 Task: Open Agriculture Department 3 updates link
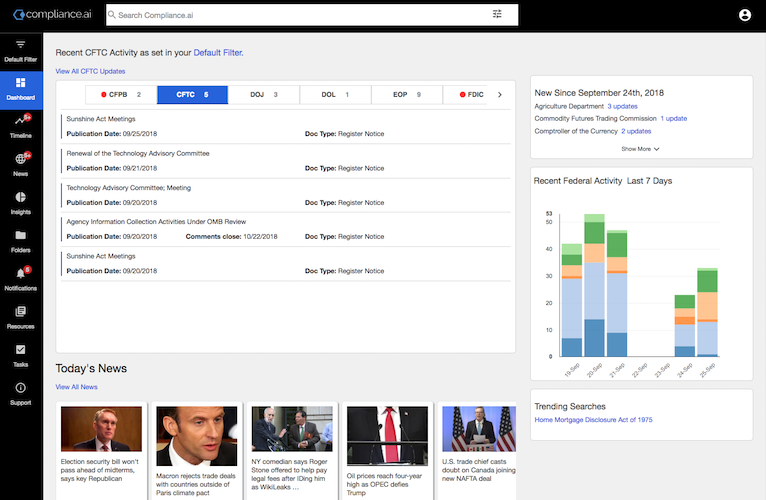(622, 107)
